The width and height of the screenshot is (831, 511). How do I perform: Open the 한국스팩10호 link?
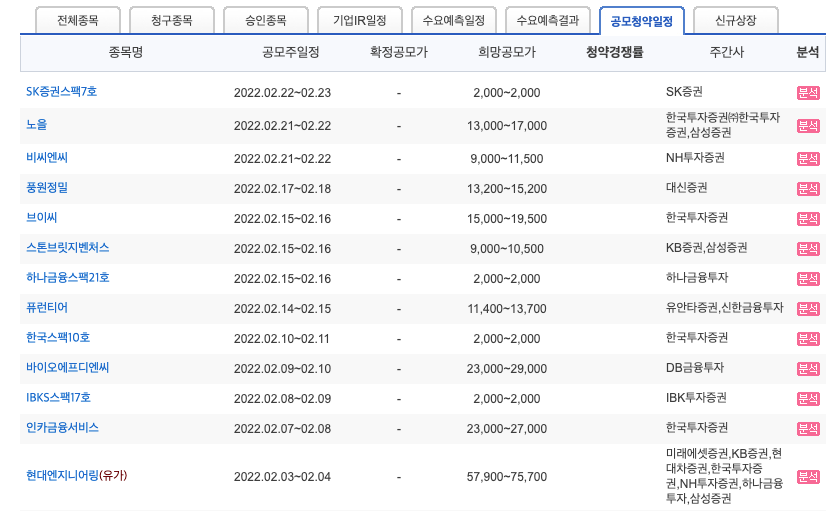[58, 337]
